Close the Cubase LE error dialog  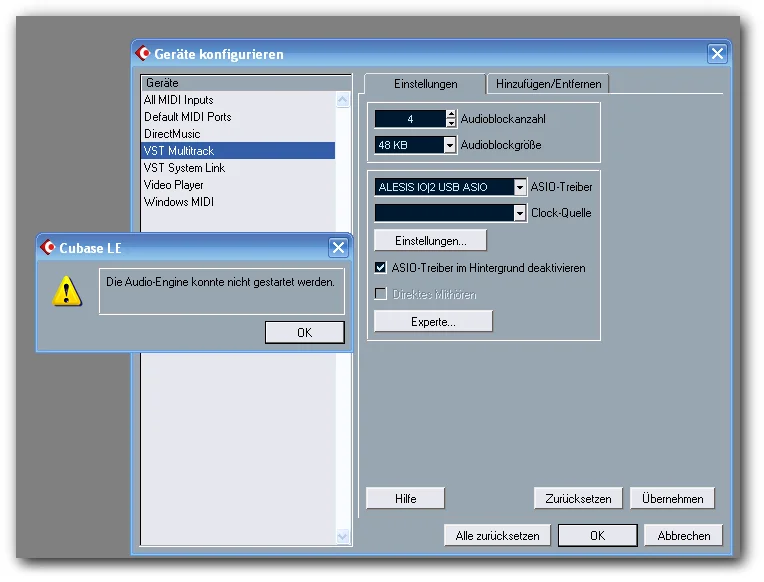pos(339,248)
